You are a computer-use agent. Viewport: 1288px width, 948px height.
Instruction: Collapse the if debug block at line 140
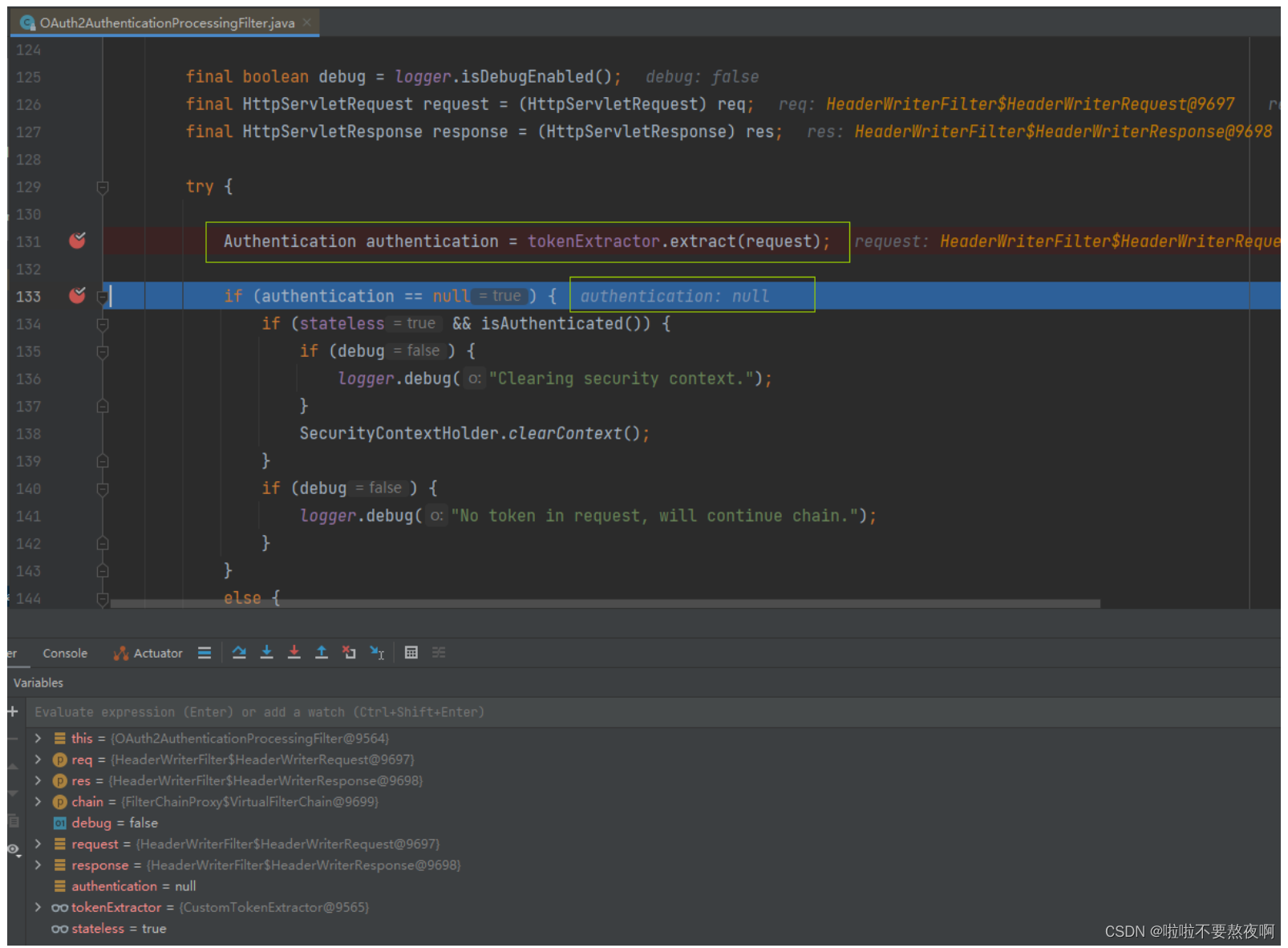point(103,489)
